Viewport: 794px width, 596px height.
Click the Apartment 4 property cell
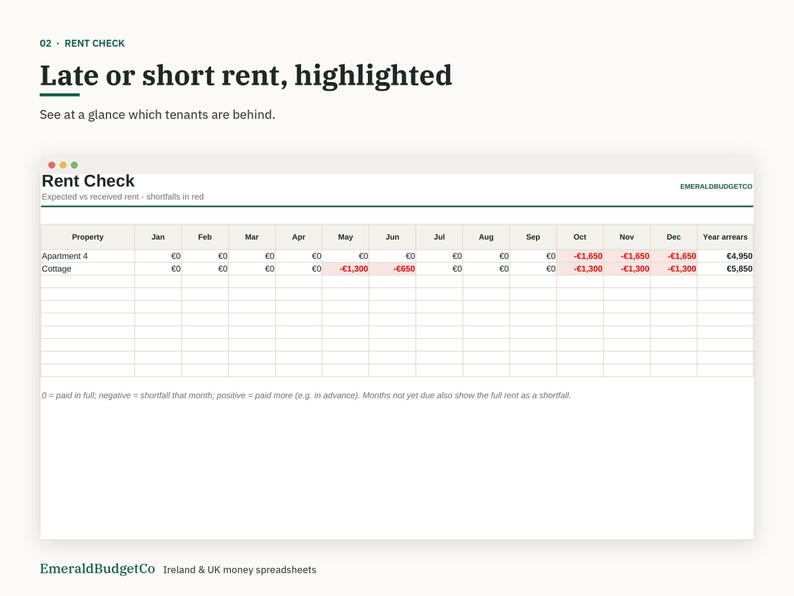(88, 256)
